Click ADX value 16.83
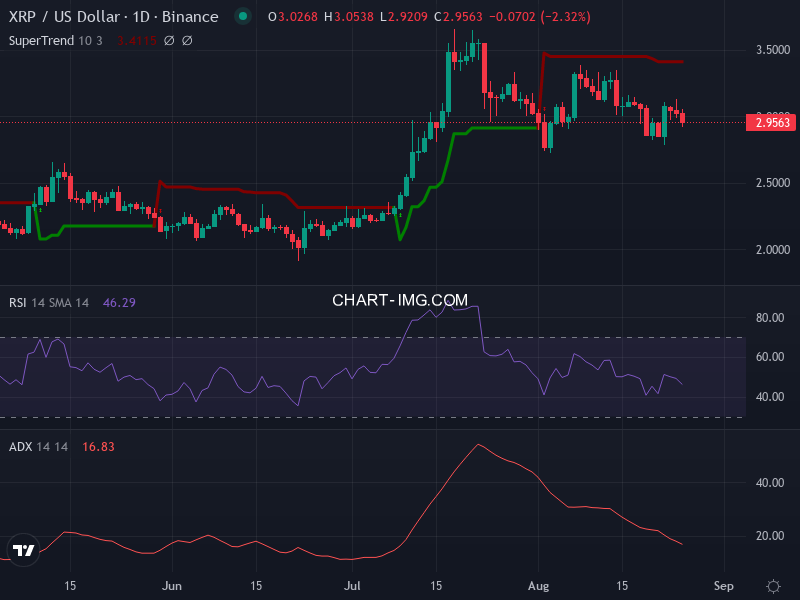 click(98, 447)
